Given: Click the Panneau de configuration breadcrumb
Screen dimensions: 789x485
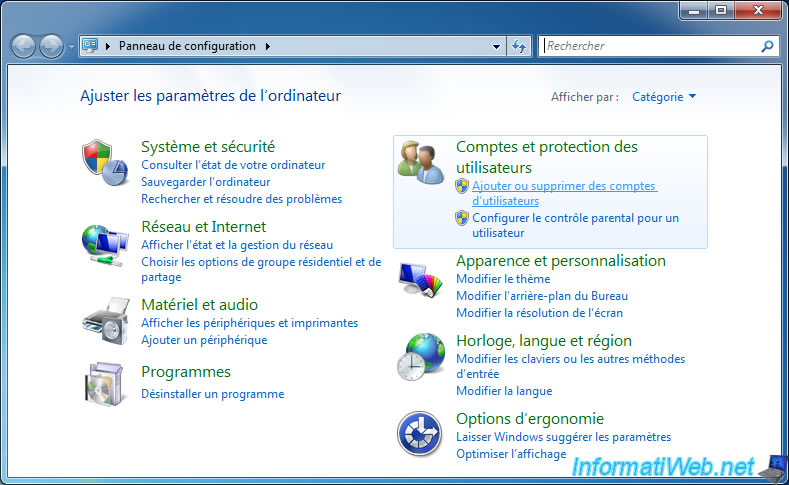Looking at the screenshot, I should click(187, 46).
